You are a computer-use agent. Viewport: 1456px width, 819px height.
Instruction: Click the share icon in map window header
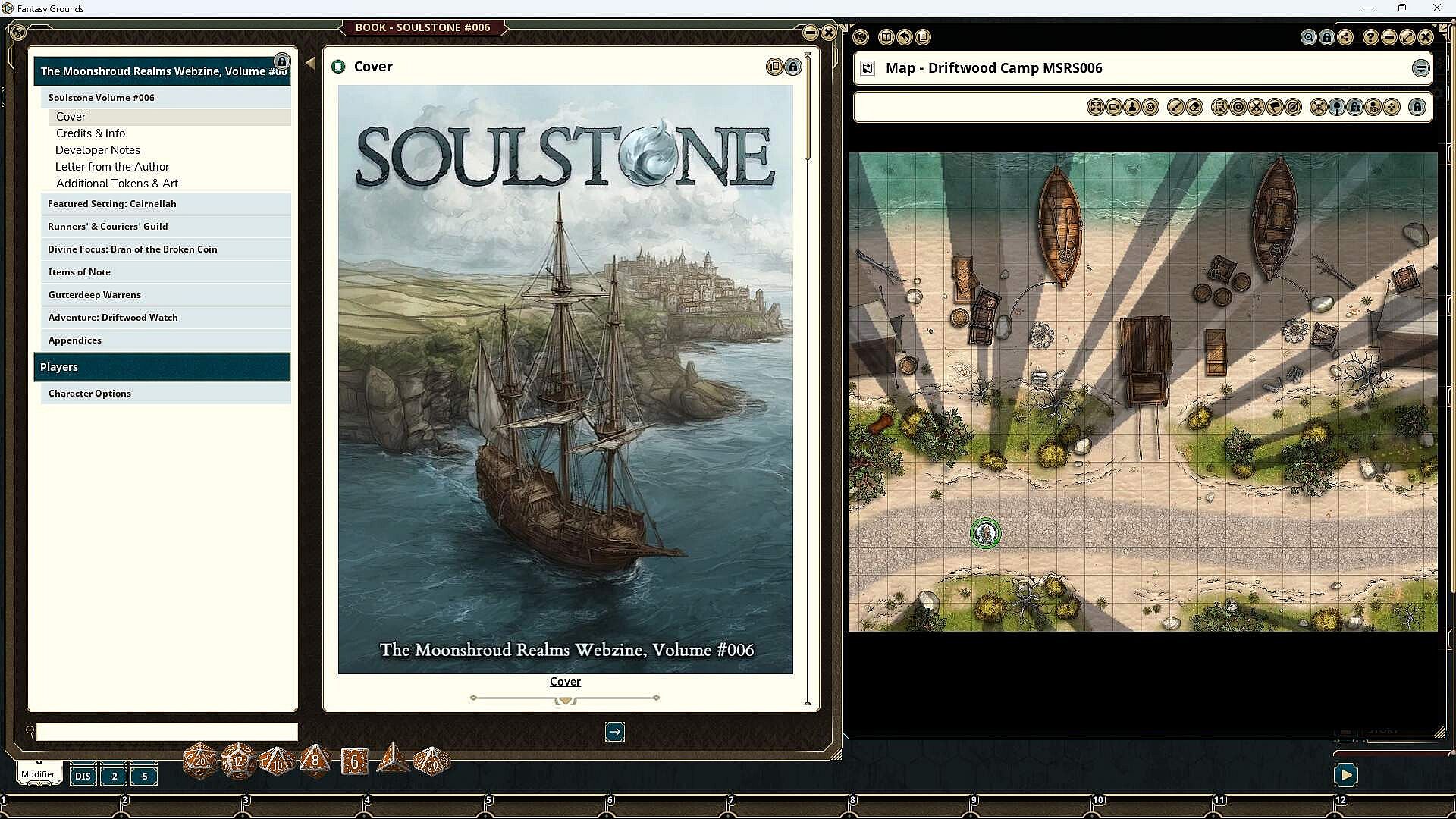[1345, 37]
